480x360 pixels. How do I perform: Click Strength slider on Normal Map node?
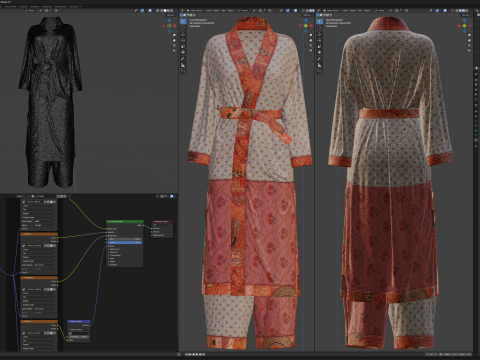79,336
